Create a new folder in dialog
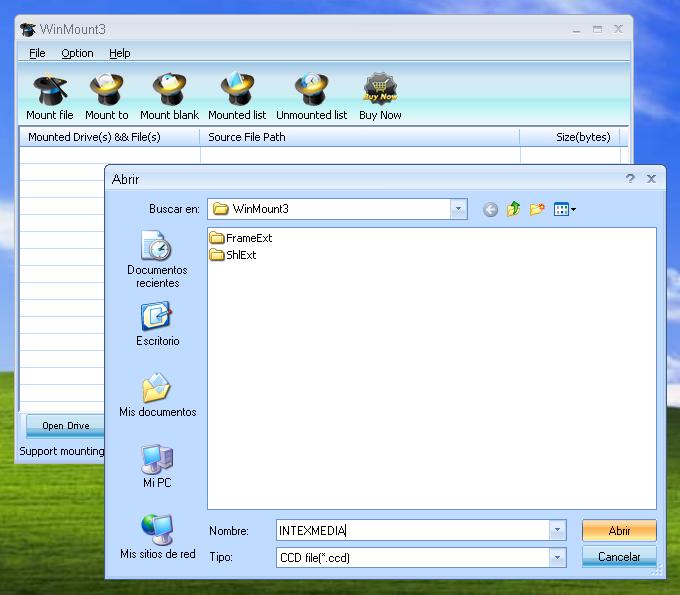Screen dimensions: 680x595 [x=537, y=209]
